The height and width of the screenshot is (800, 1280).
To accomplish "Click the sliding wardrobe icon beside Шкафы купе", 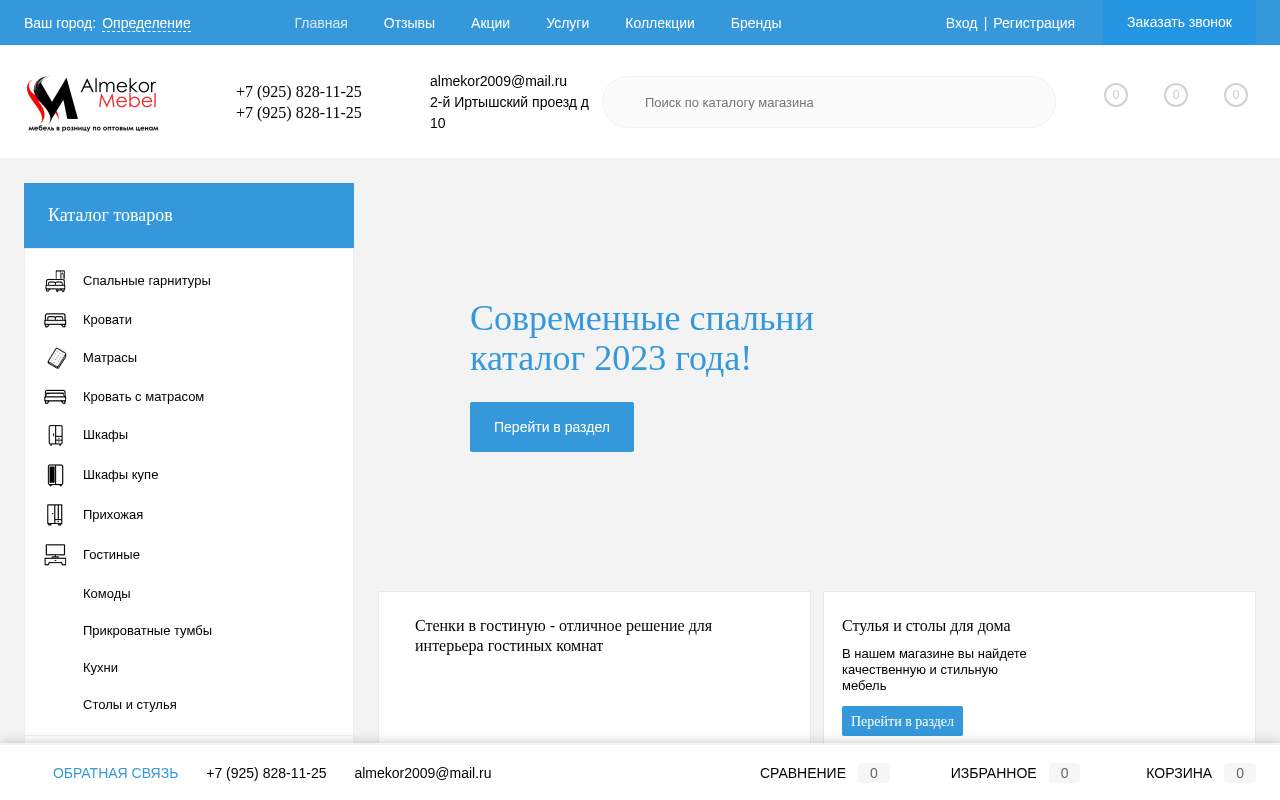I will pos(56,475).
